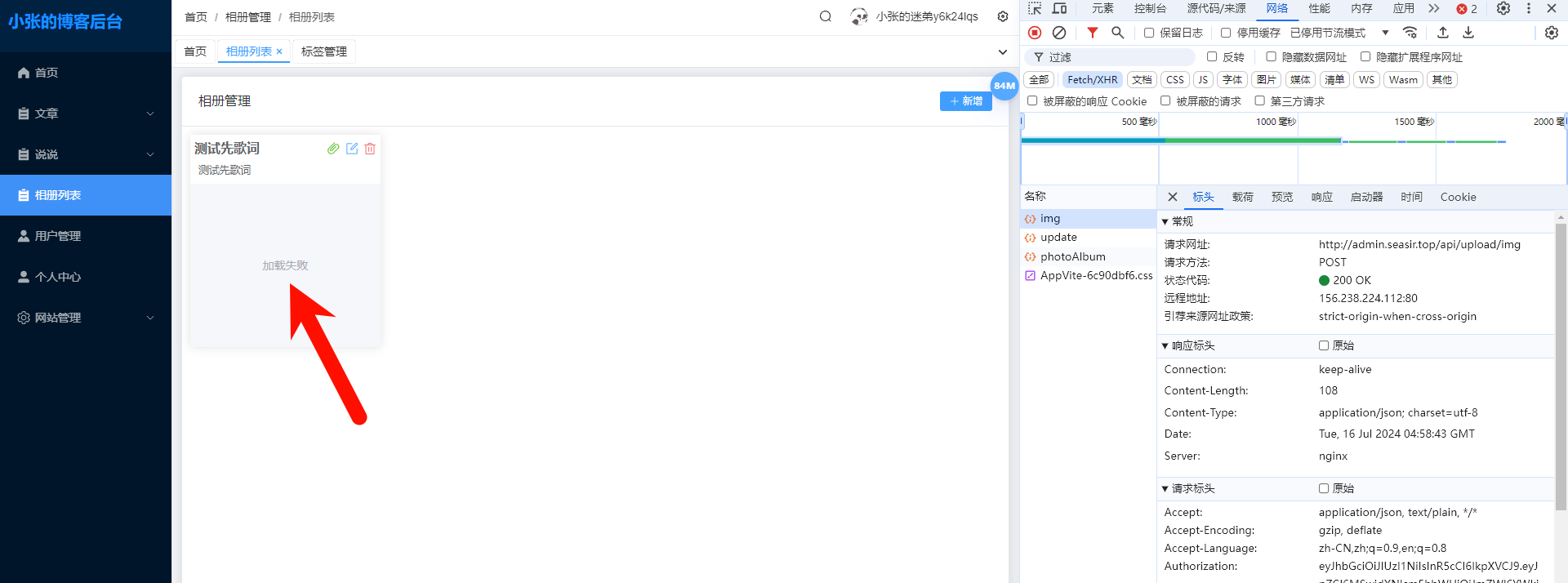The height and width of the screenshot is (583, 1568).
Task: Export HAR file download icon
Action: click(1468, 33)
